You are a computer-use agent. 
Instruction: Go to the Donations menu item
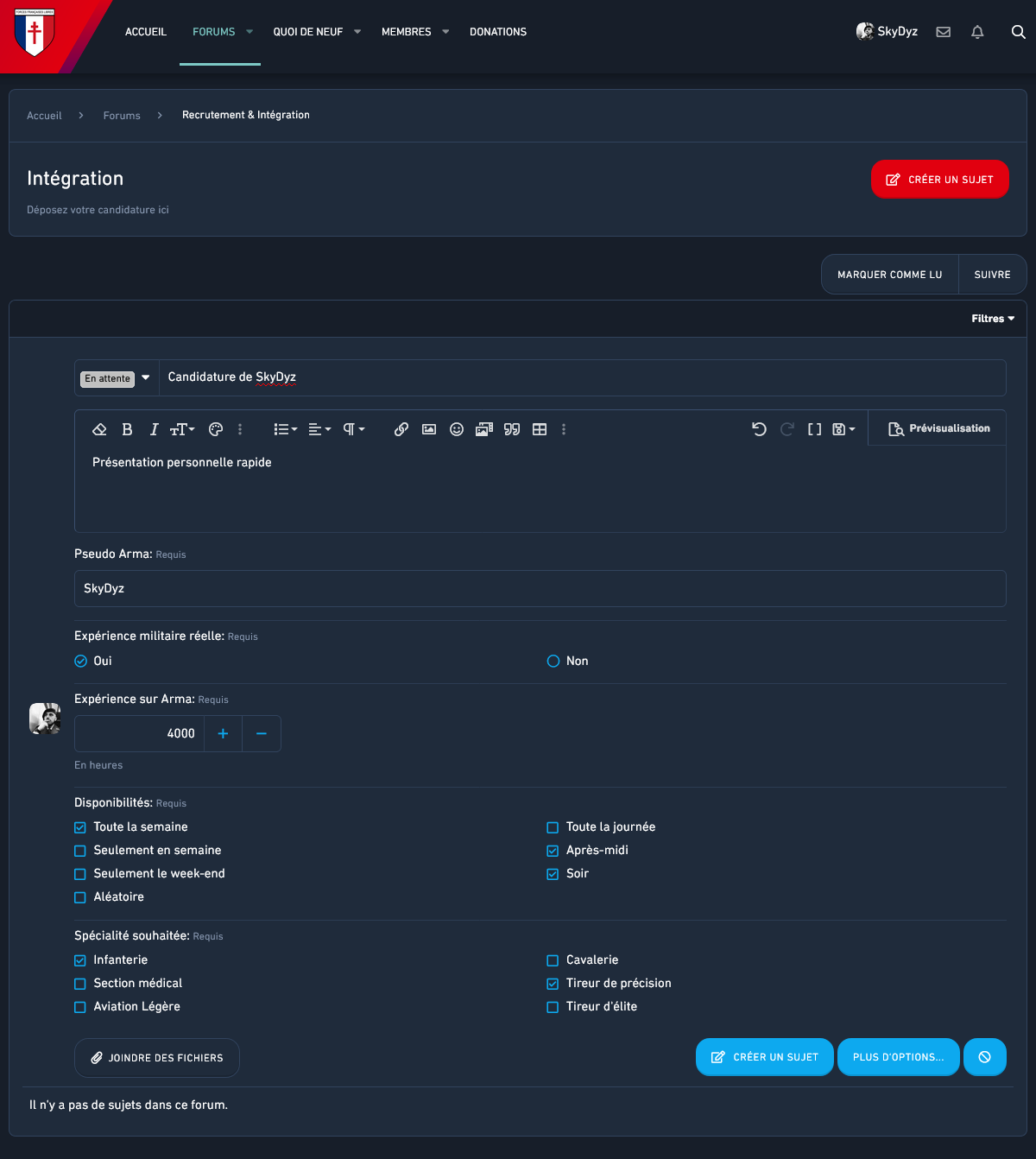498,32
